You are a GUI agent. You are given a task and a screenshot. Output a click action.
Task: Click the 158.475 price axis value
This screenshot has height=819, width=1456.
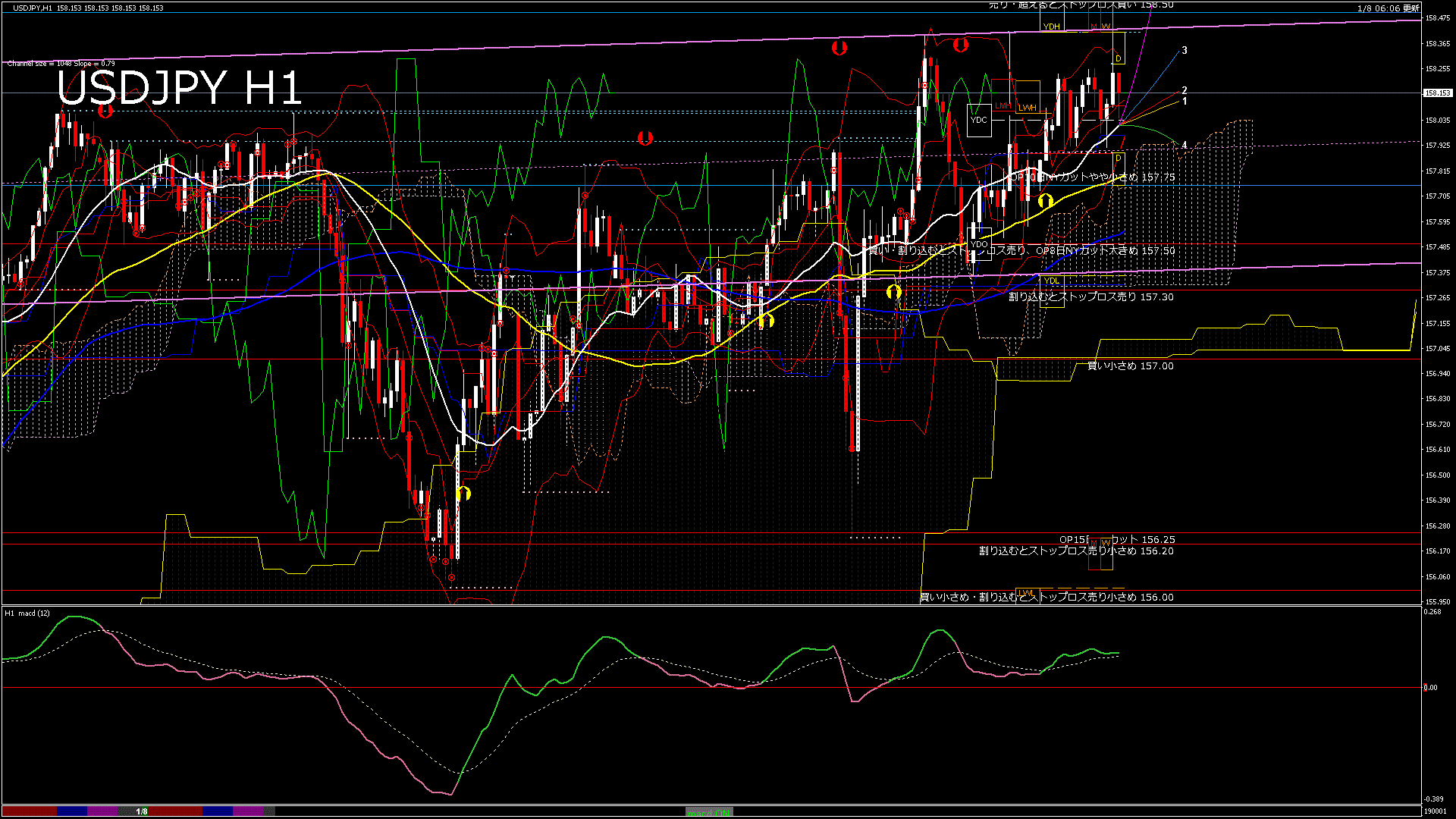click(1438, 17)
